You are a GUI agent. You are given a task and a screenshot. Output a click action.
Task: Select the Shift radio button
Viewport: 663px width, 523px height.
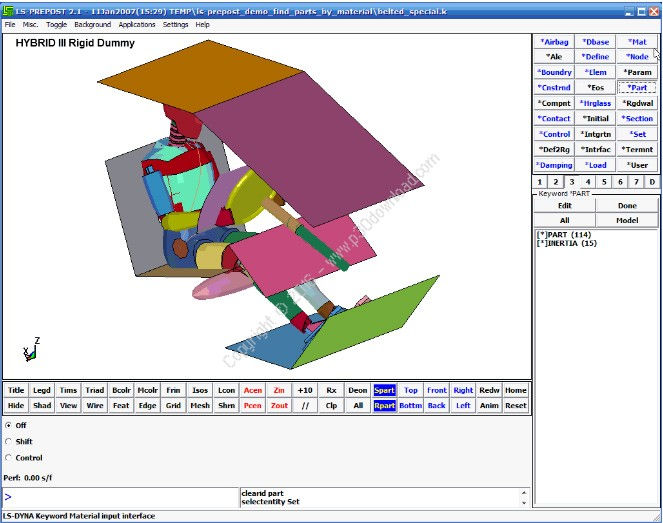tap(8, 441)
